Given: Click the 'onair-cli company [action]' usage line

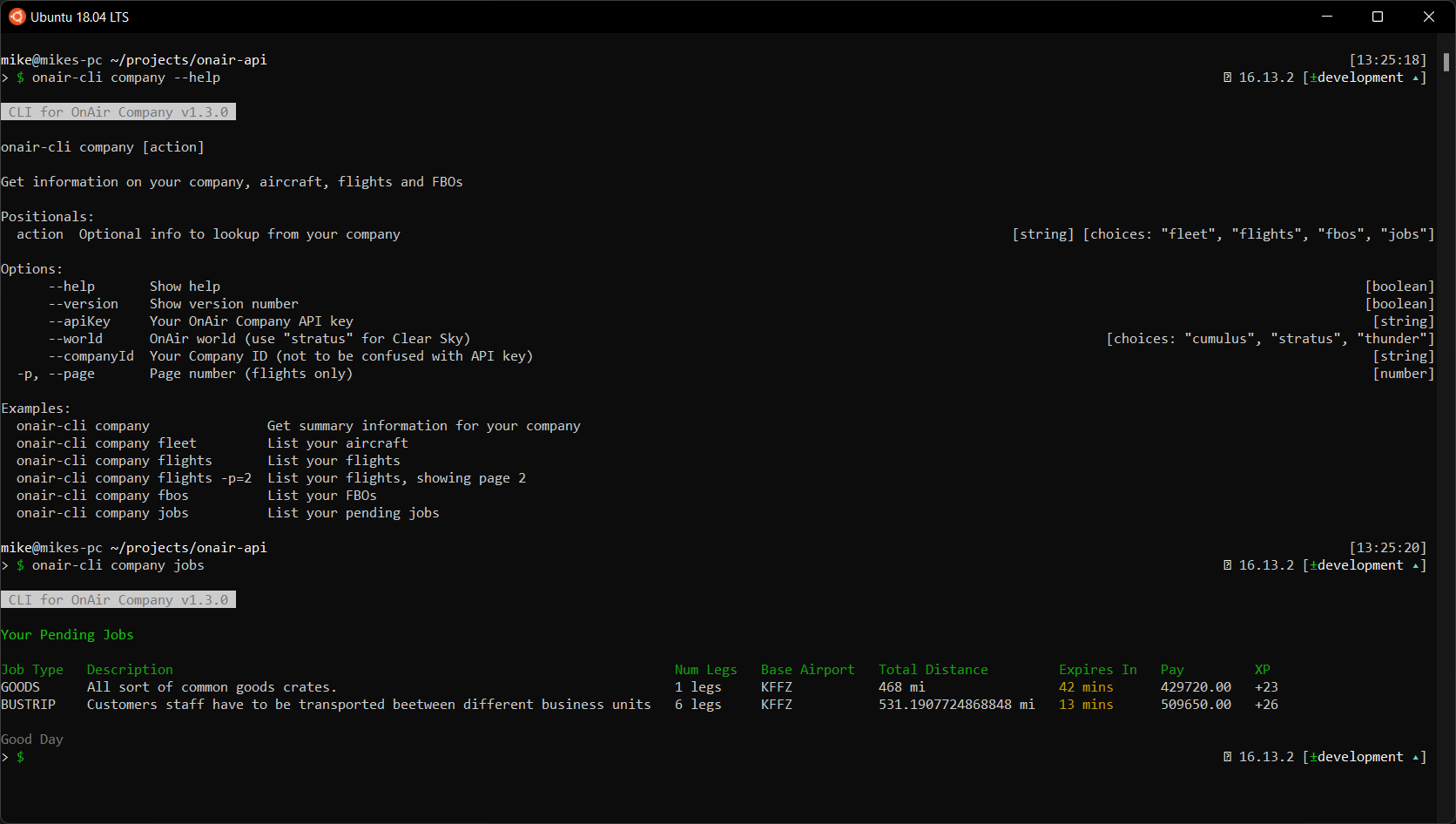Looking at the screenshot, I should click(103, 147).
